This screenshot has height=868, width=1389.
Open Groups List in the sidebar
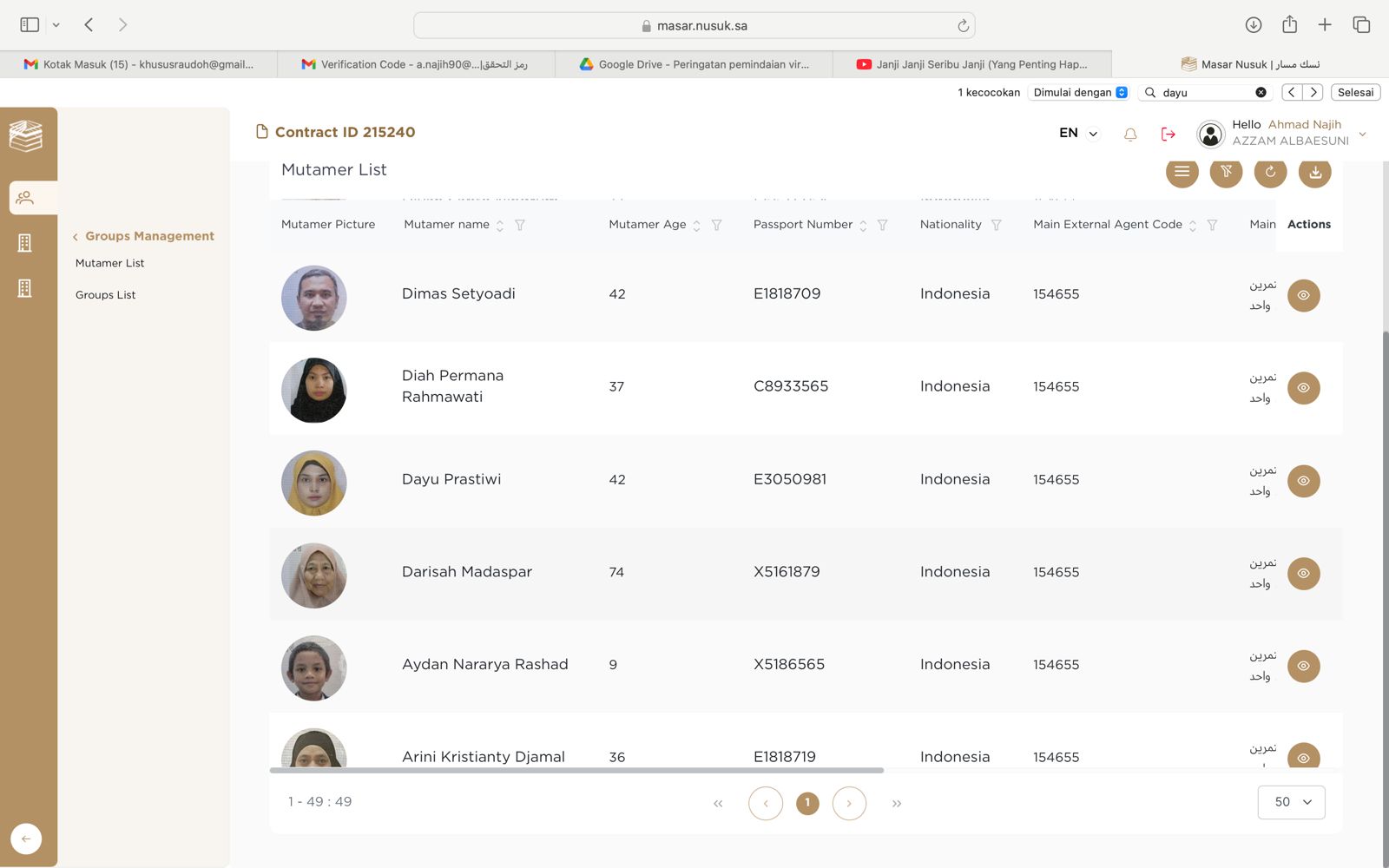pyautogui.click(x=106, y=295)
